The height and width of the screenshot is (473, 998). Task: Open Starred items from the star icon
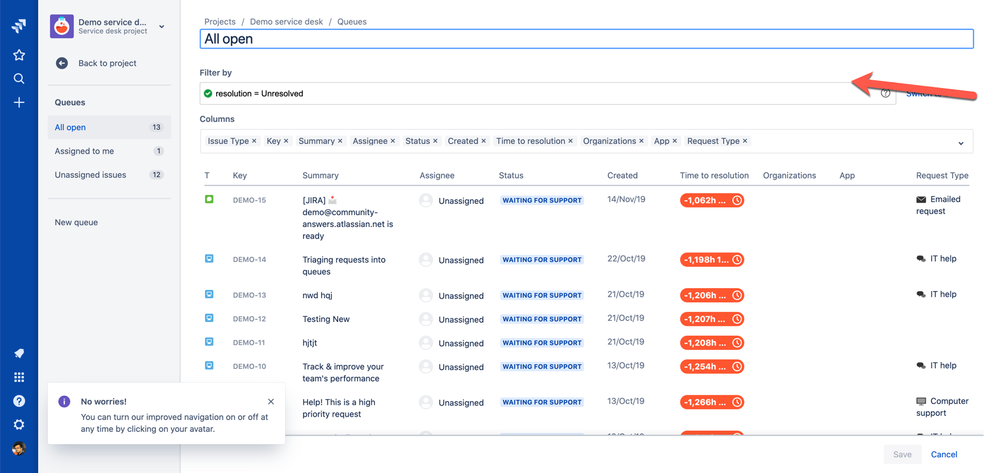click(19, 55)
